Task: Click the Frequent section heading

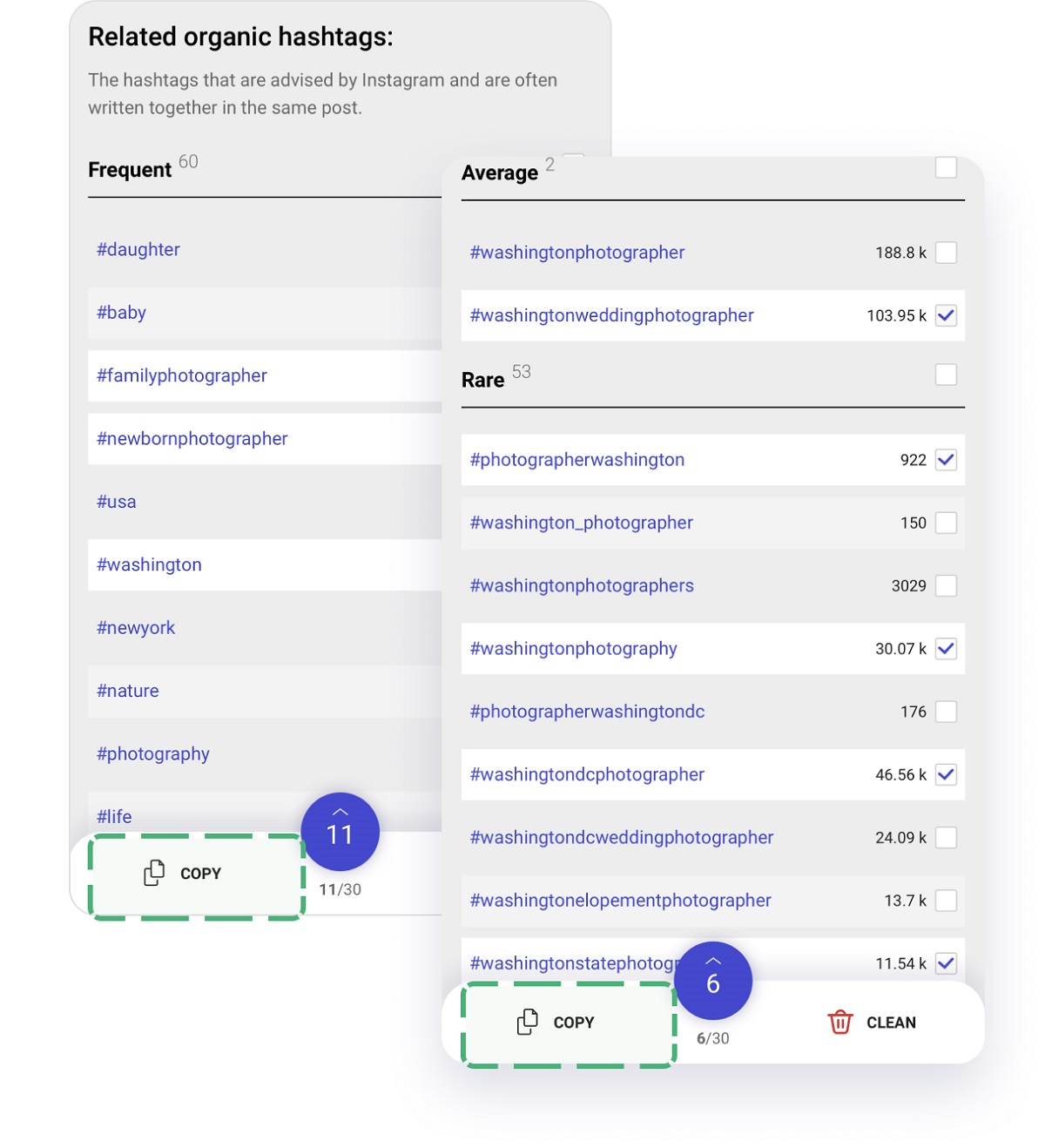Action: coord(130,170)
